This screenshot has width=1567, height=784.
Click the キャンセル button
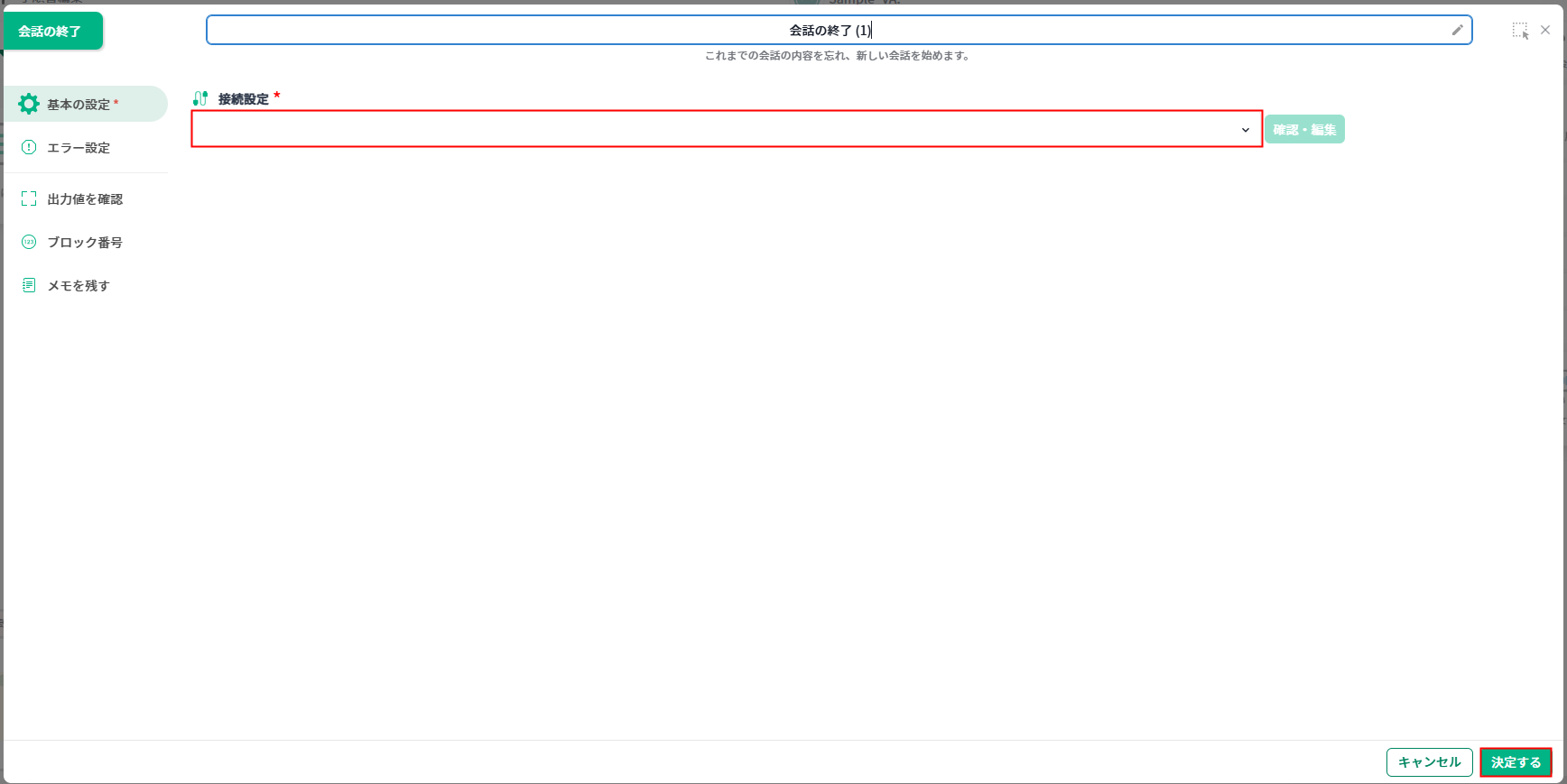(x=1430, y=762)
